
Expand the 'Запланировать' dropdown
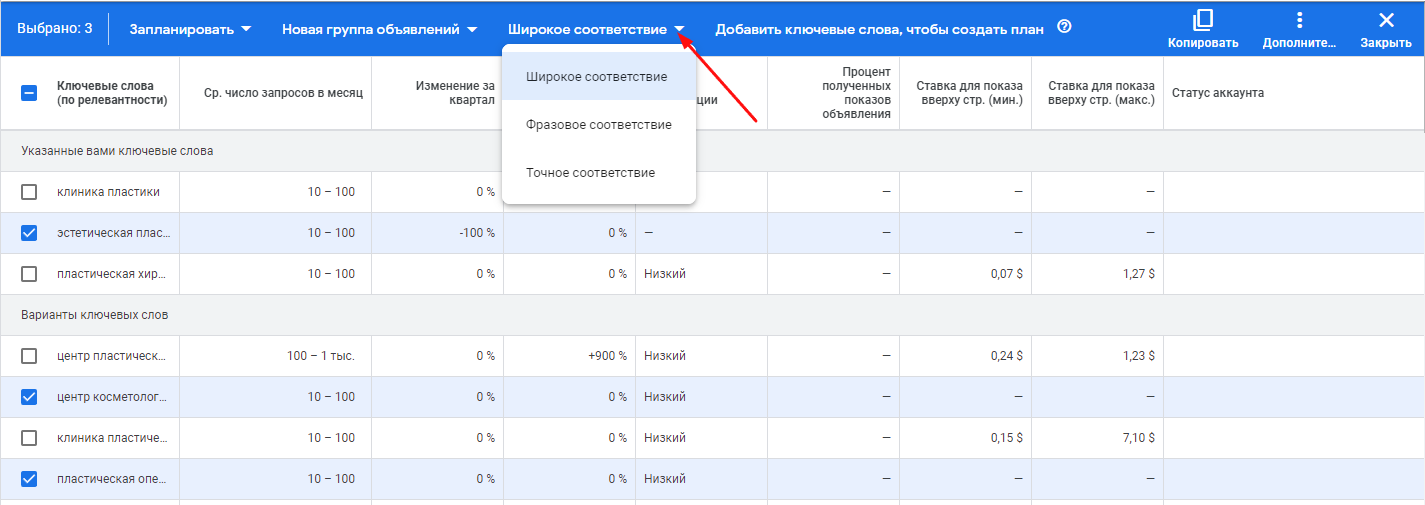191,29
